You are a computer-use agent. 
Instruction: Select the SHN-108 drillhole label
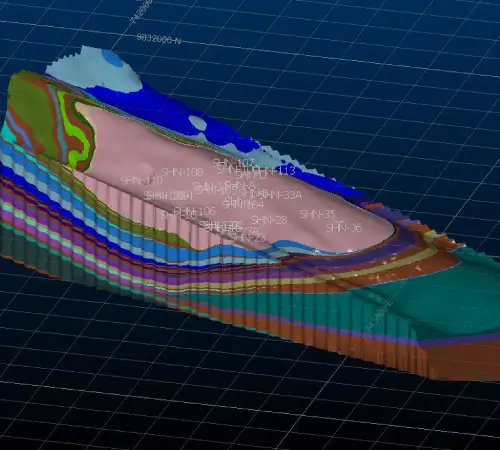pos(182,172)
